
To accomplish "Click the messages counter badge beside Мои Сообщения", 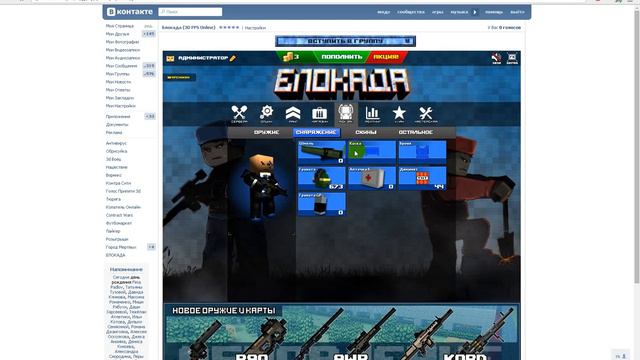I will pyautogui.click(x=149, y=66).
